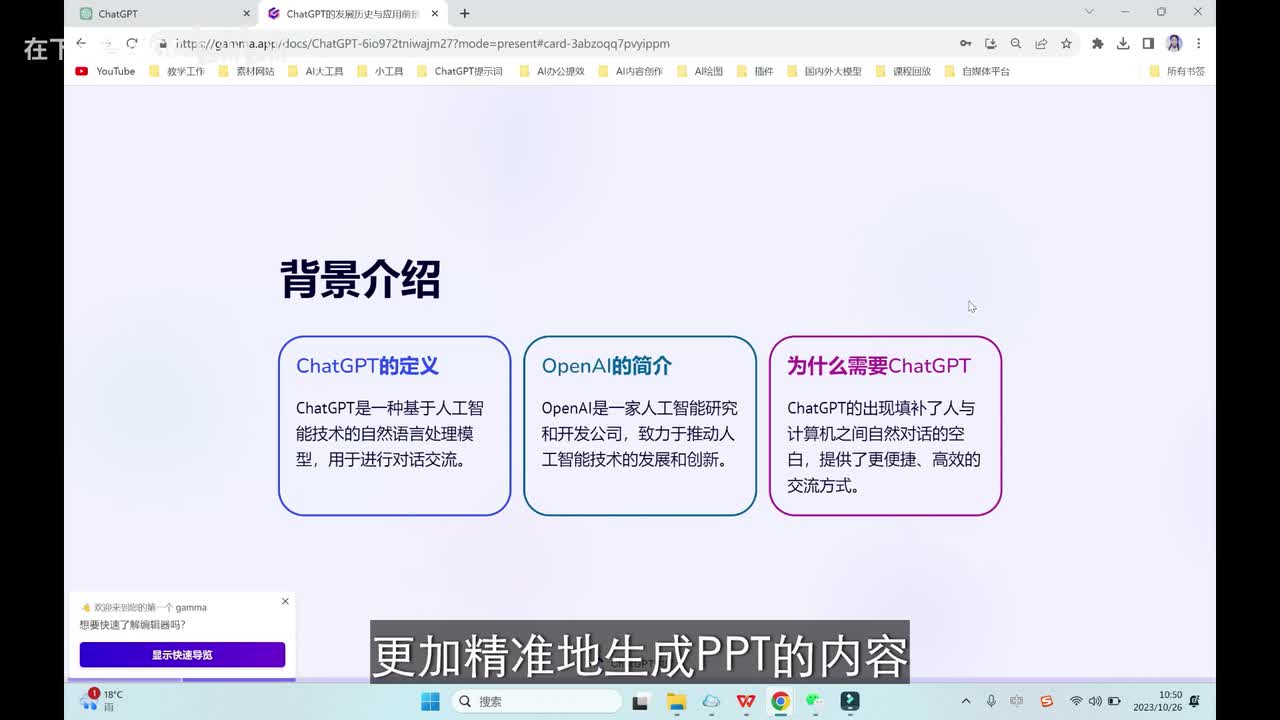Open the Chrome extensions puzzle icon
The height and width of the screenshot is (720, 1280).
(1097, 44)
